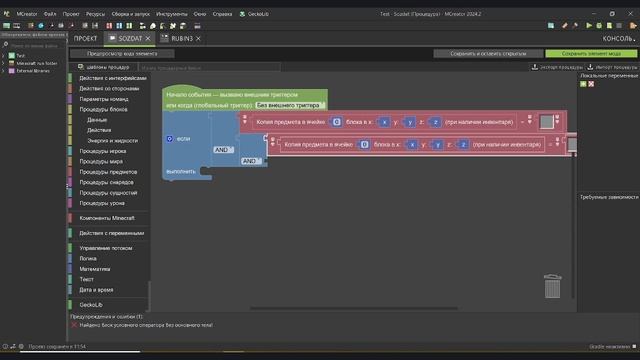Open the Файл menu
The width and height of the screenshot is (640, 360).
tap(50, 14)
